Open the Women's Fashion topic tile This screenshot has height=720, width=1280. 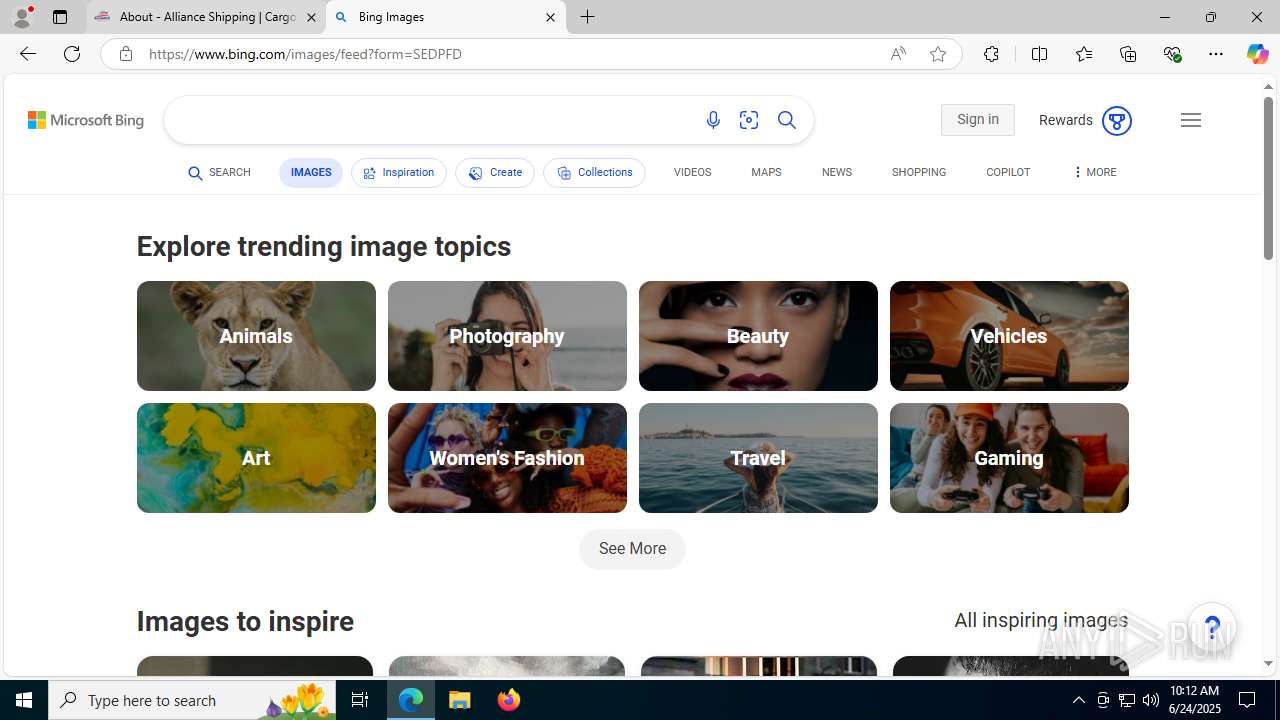pos(507,458)
